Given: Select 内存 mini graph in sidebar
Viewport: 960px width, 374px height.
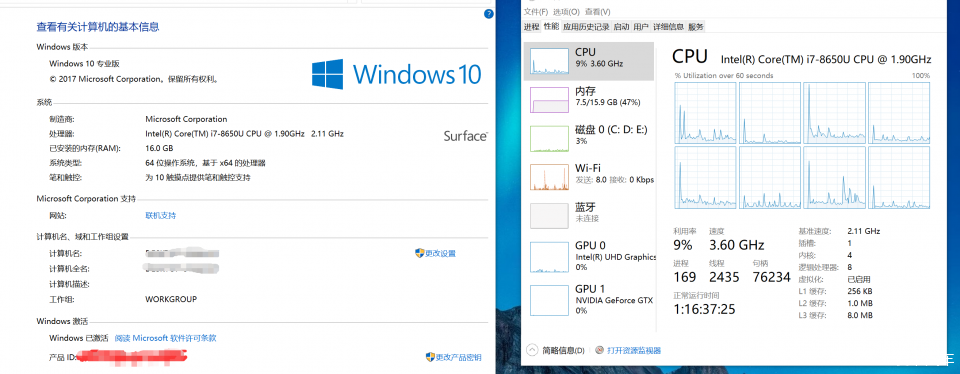Looking at the screenshot, I should [550, 100].
